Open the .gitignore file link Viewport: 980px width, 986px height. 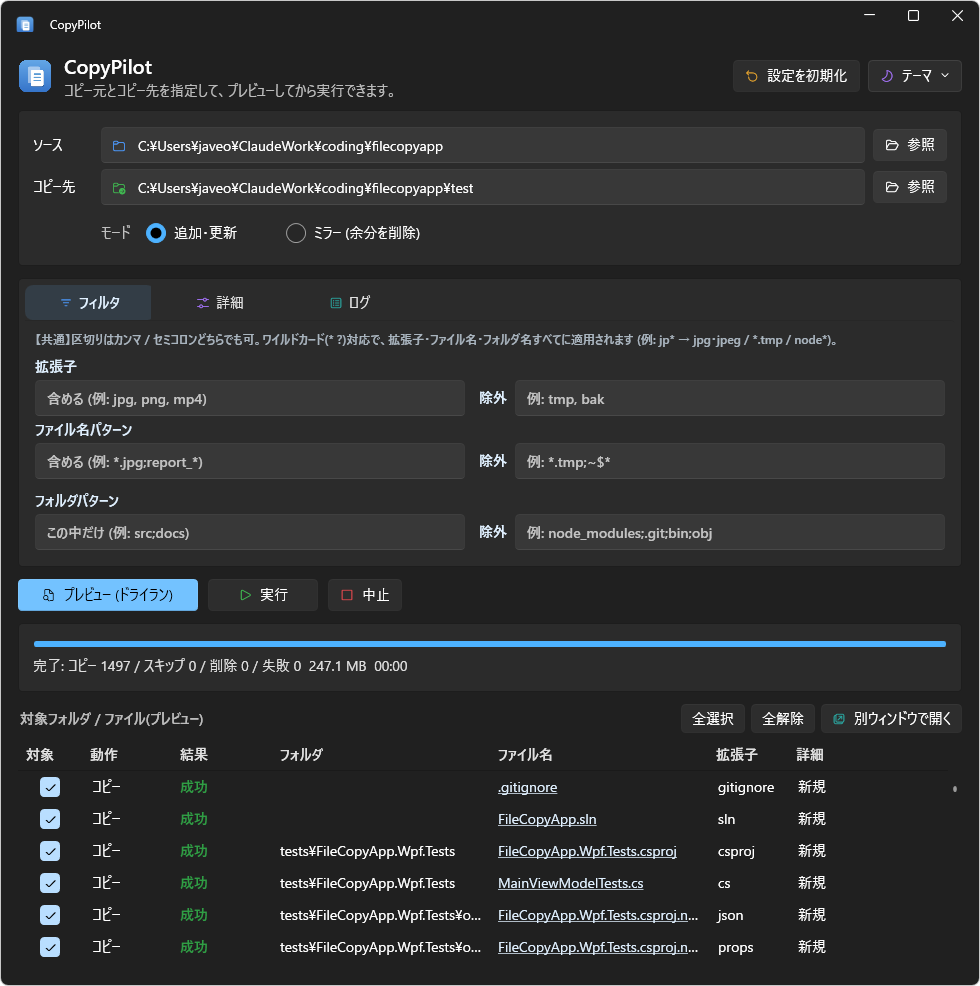click(527, 787)
